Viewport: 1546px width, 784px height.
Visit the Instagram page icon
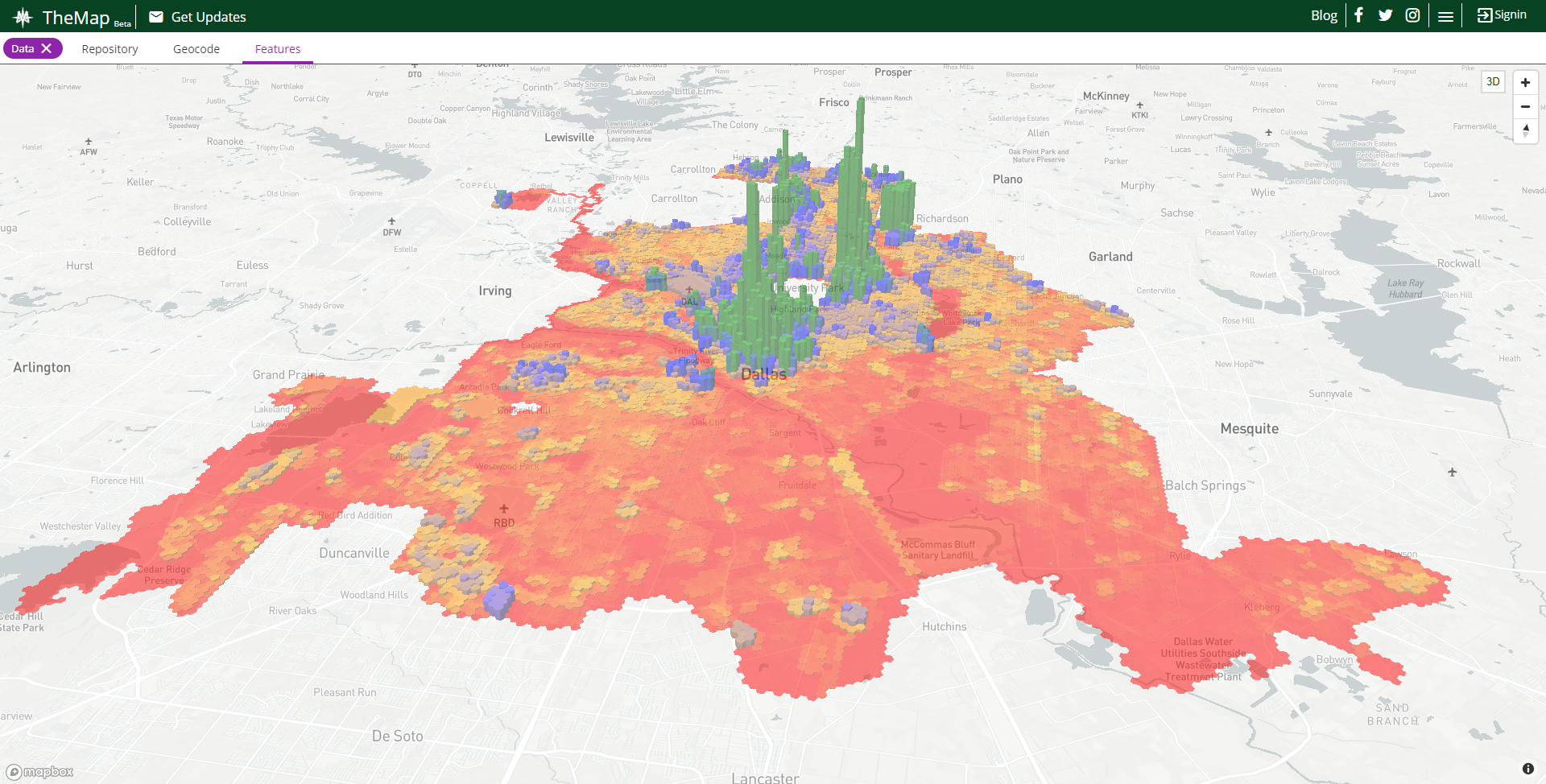click(x=1412, y=15)
